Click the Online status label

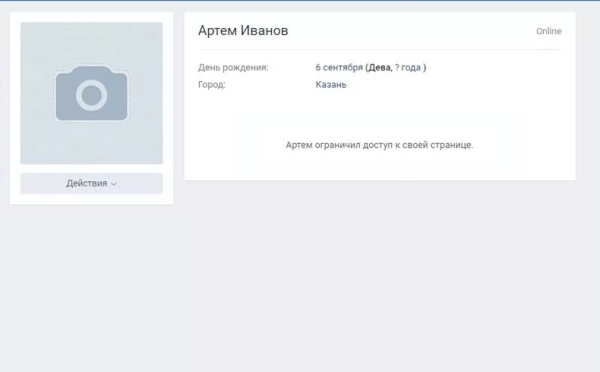(x=549, y=31)
